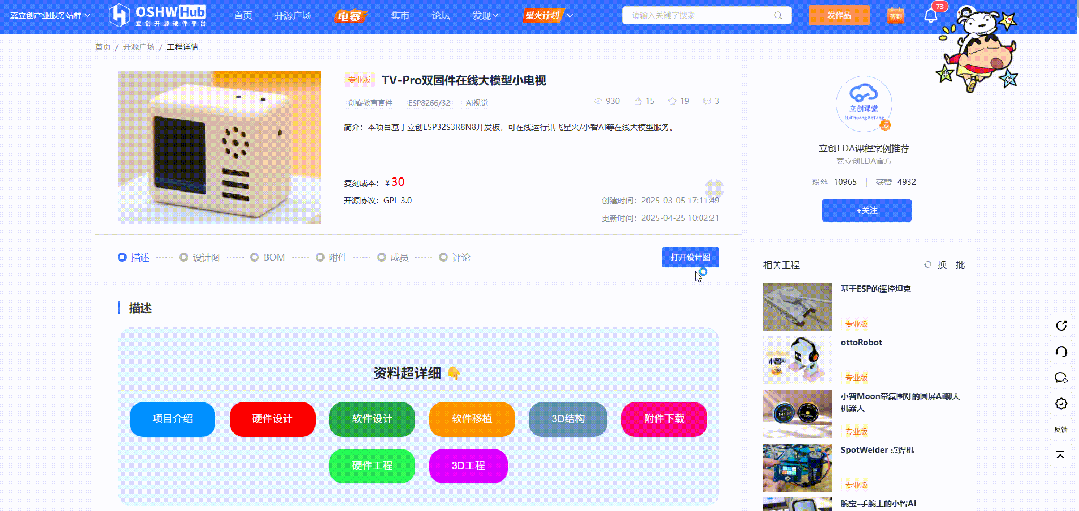Click the GPL 3.0 license text
The height and width of the screenshot is (511, 1079).
(x=398, y=200)
